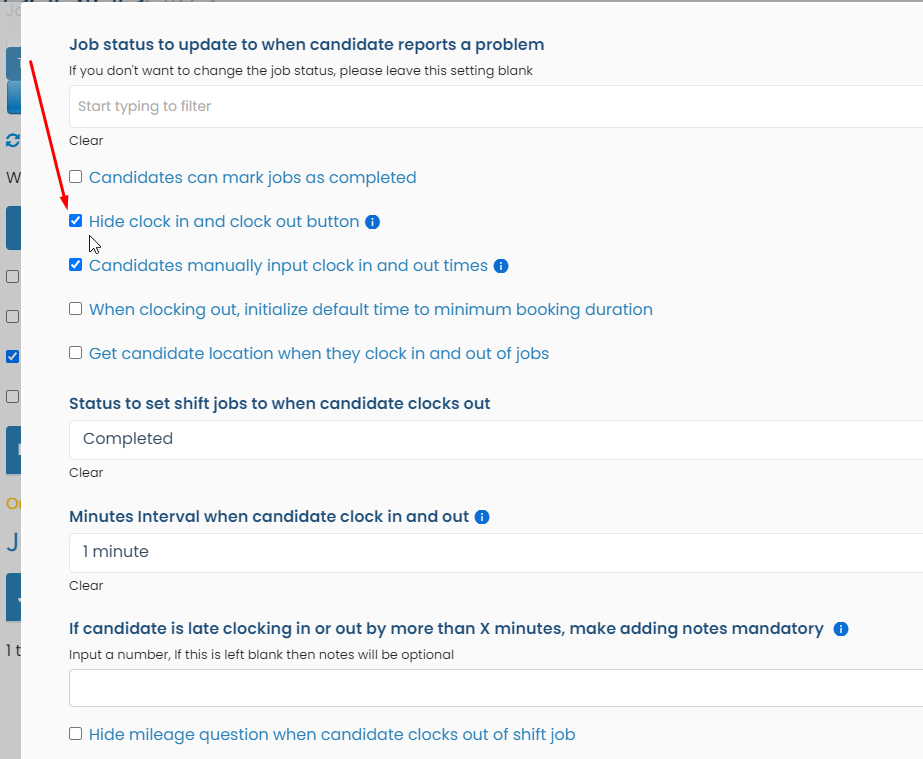Click the blue refresh arrows icon at left edge
Viewport: 923px width, 759px height.
point(13,140)
